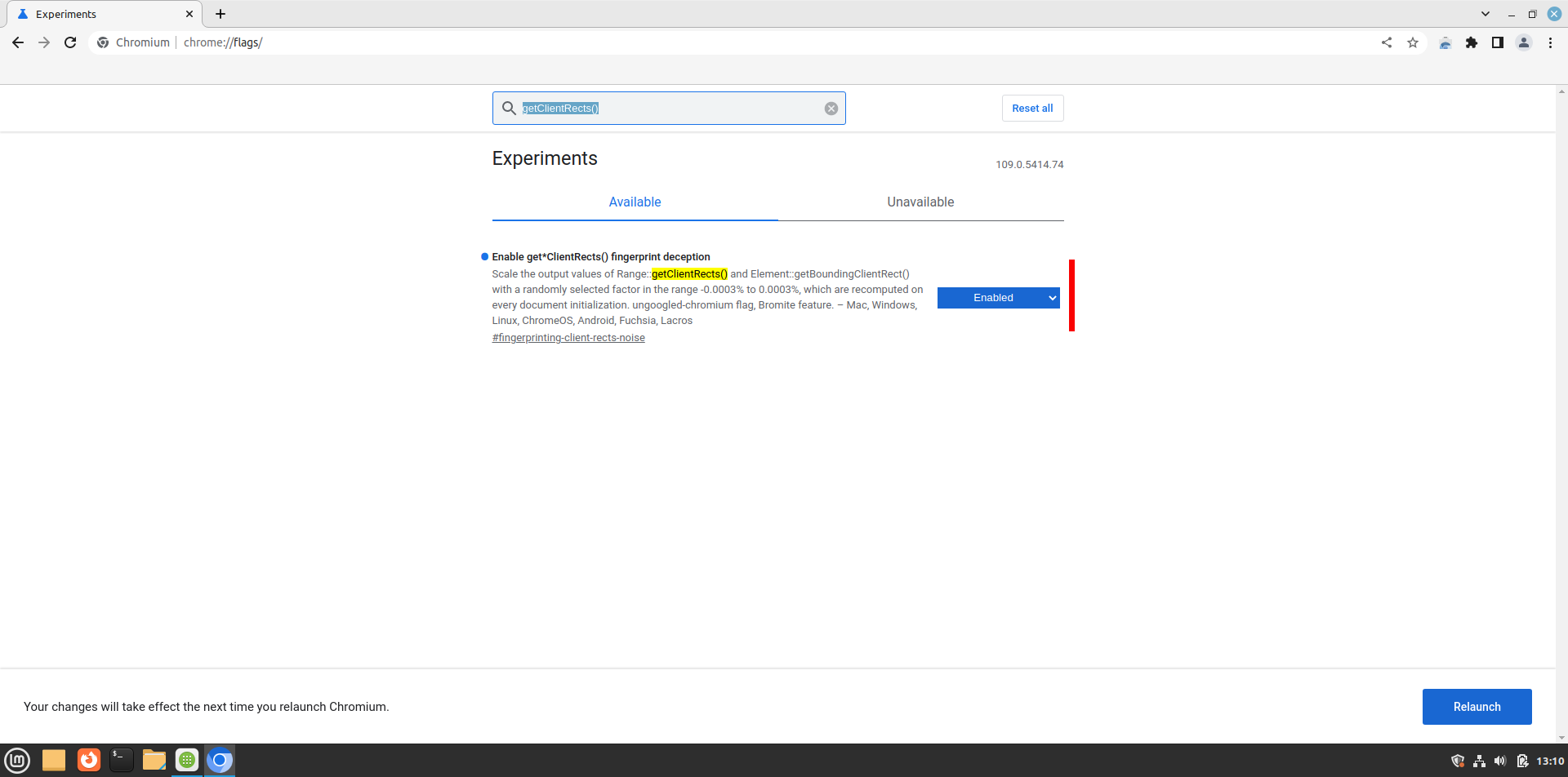
Task: Reload the chrome://flags page
Action: pyautogui.click(x=70, y=42)
